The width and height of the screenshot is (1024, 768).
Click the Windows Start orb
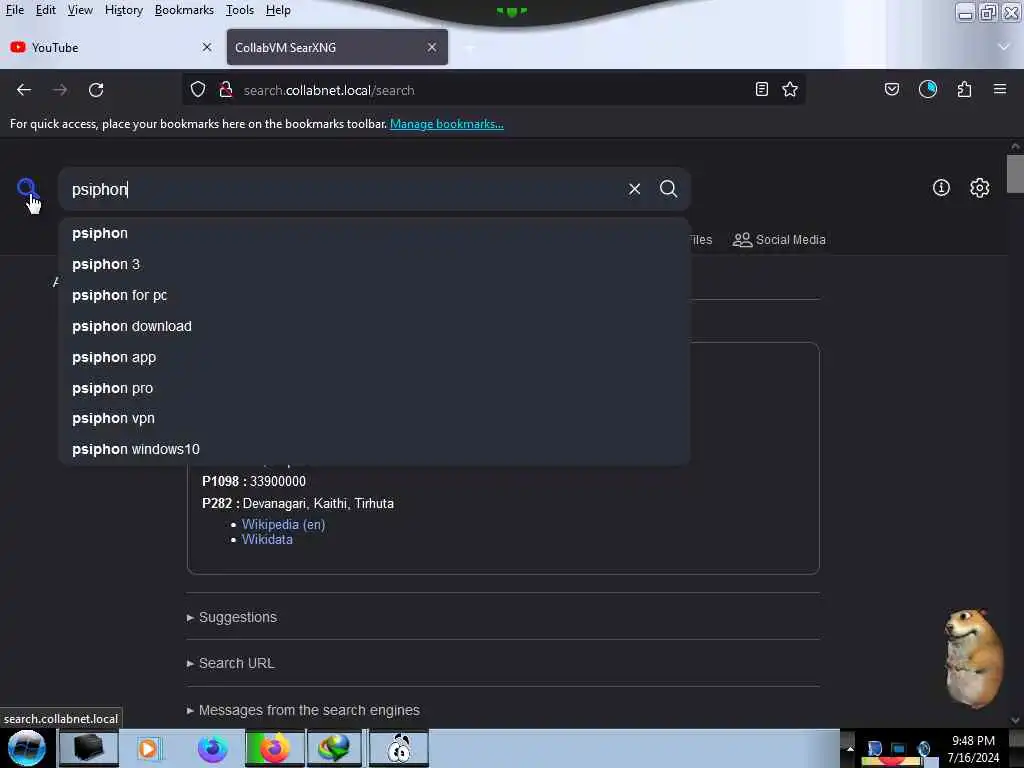(x=27, y=748)
